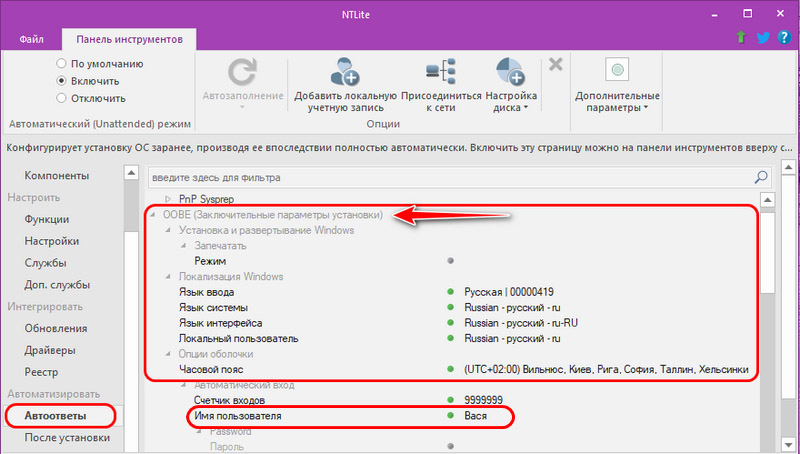Click the Autofill (Автозаполнение) refresh icon
The height and width of the screenshot is (454, 800).
pyautogui.click(x=242, y=72)
